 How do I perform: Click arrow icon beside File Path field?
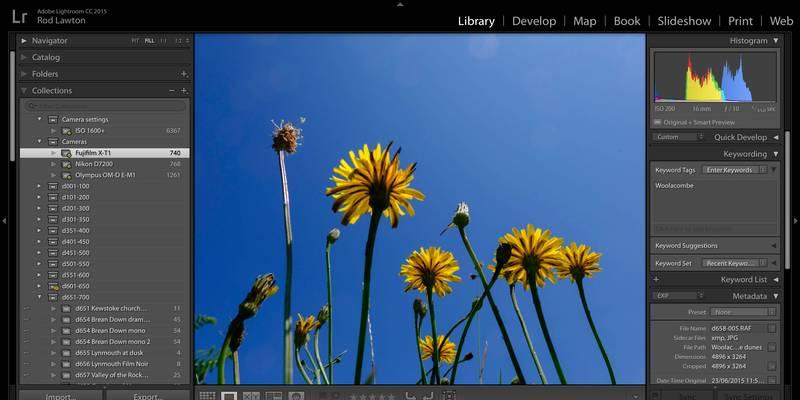click(772, 347)
